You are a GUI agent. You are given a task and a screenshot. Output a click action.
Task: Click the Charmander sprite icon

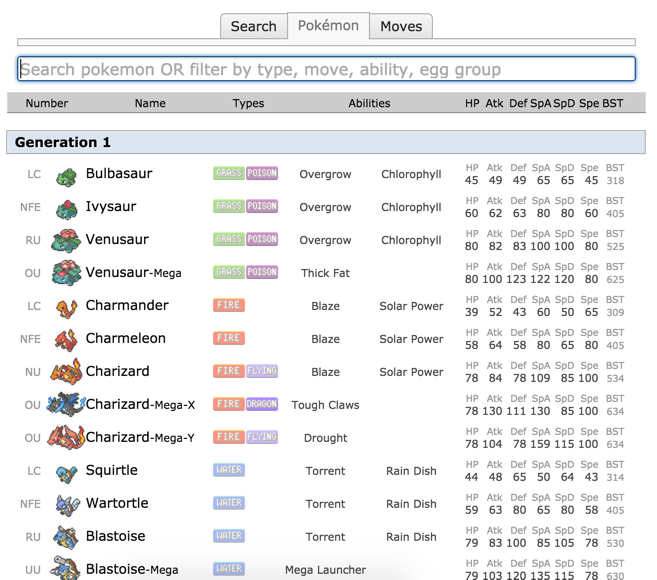tap(67, 309)
